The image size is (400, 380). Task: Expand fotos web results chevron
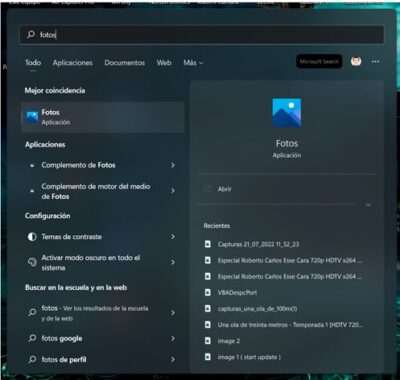click(173, 313)
